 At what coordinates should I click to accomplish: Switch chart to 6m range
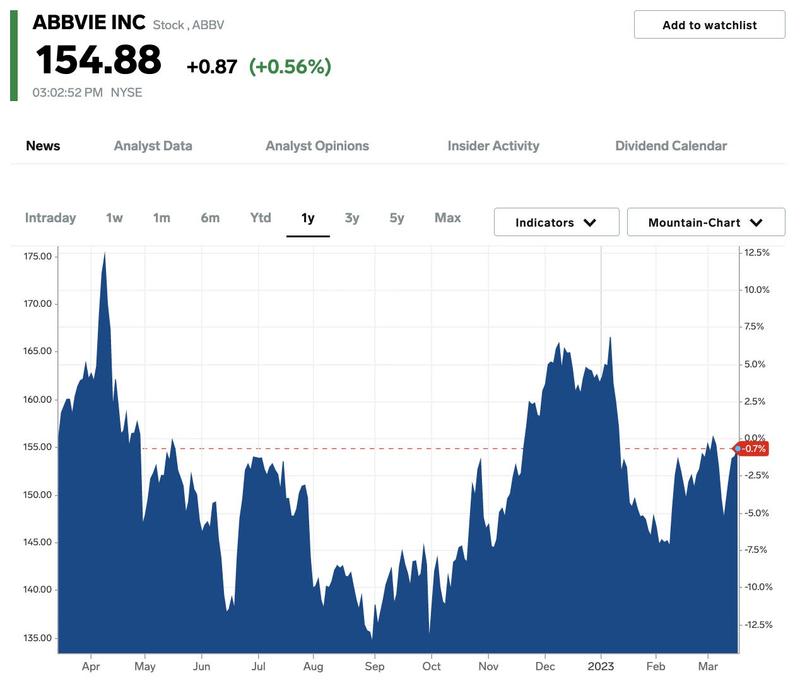click(x=210, y=218)
